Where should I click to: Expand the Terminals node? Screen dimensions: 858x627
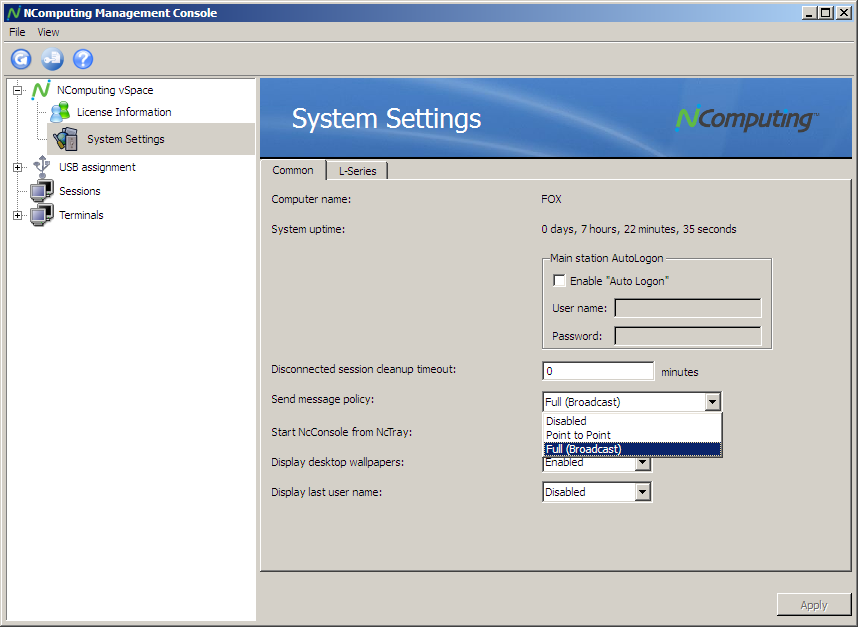point(18,216)
